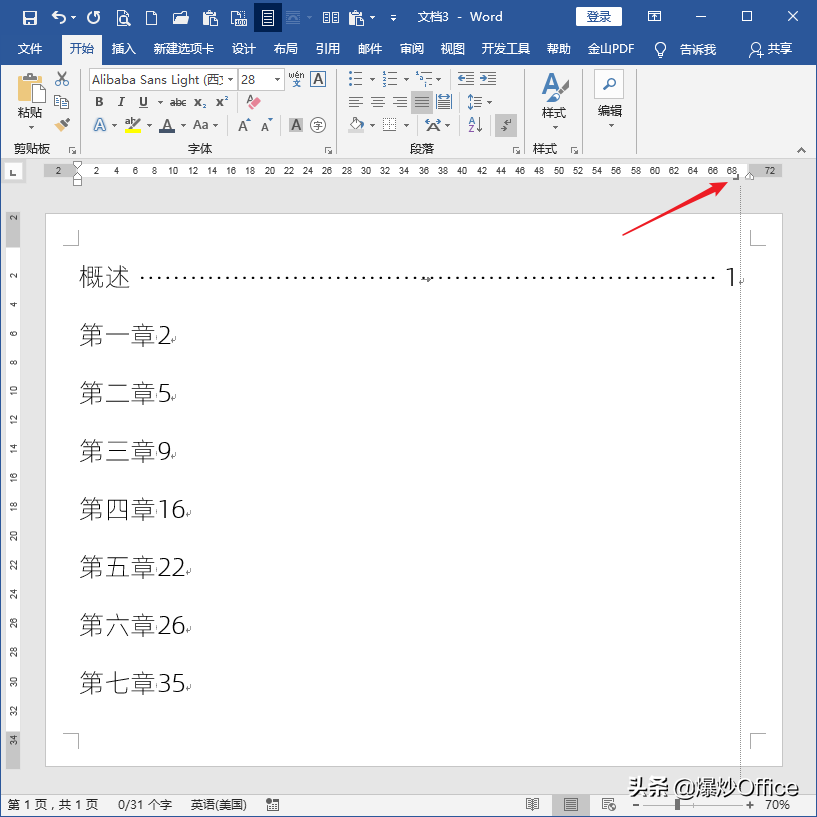Open word count 0/31 个字 in status bar
Screen dimensions: 817x817
point(145,804)
